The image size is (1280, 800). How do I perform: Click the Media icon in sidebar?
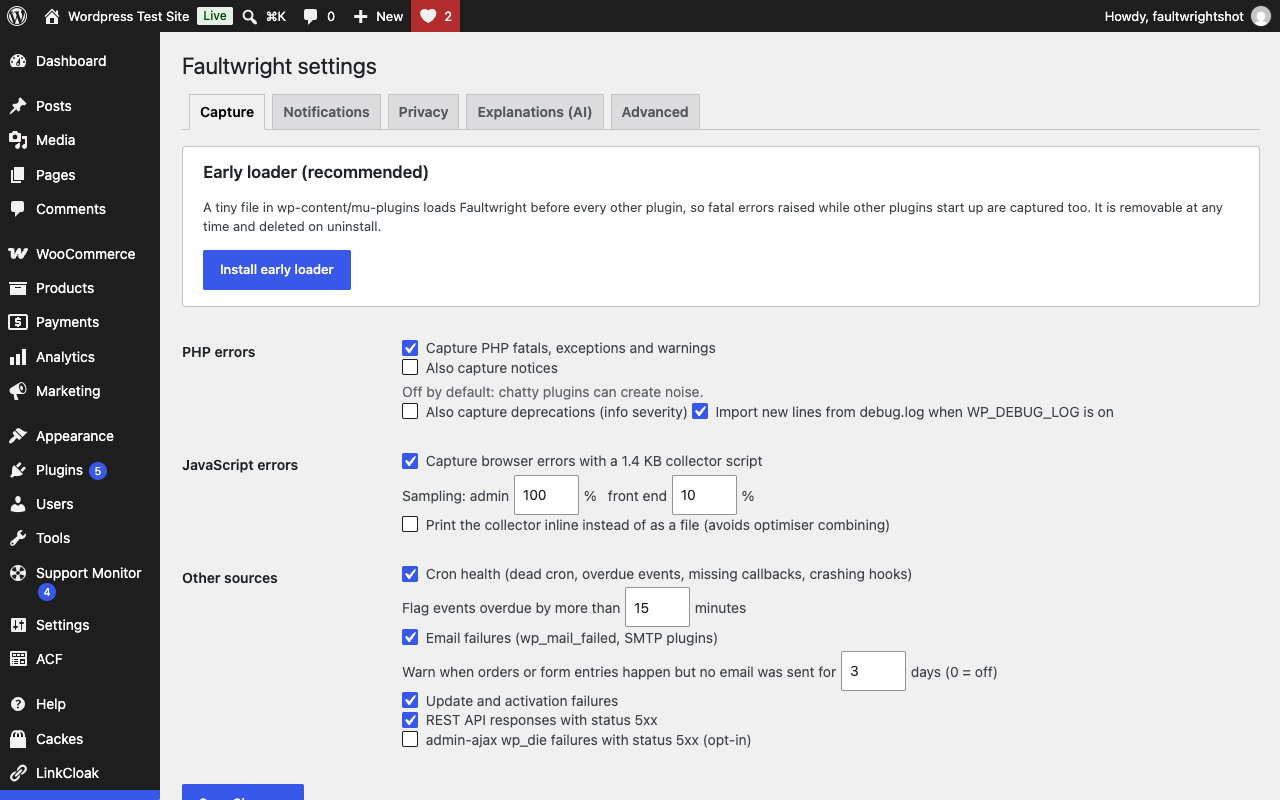coord(18,140)
